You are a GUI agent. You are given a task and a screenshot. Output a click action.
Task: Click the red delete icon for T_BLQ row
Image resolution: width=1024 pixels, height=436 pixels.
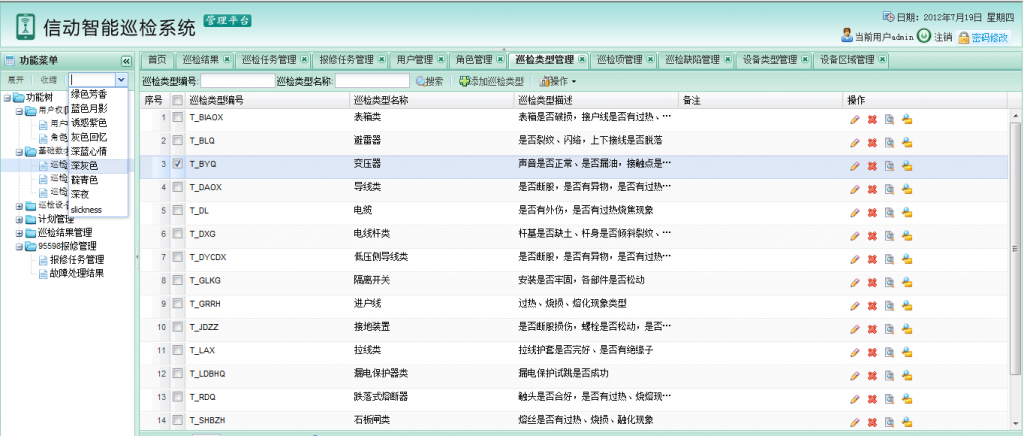(872, 143)
